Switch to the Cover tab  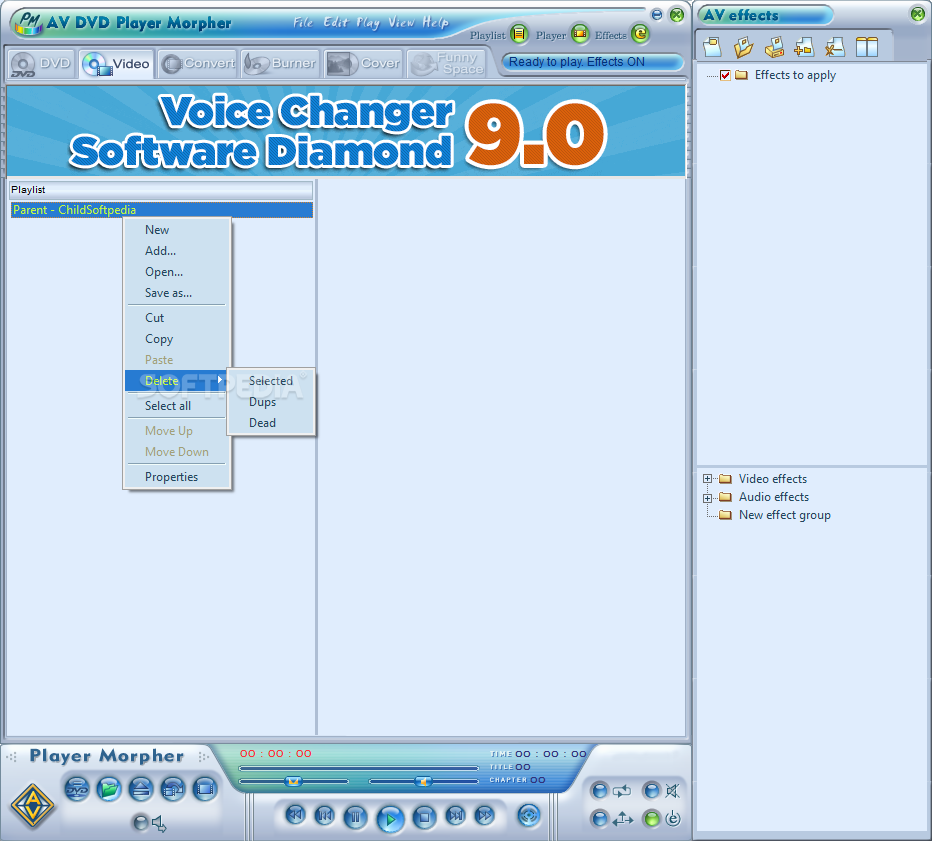tap(363, 64)
